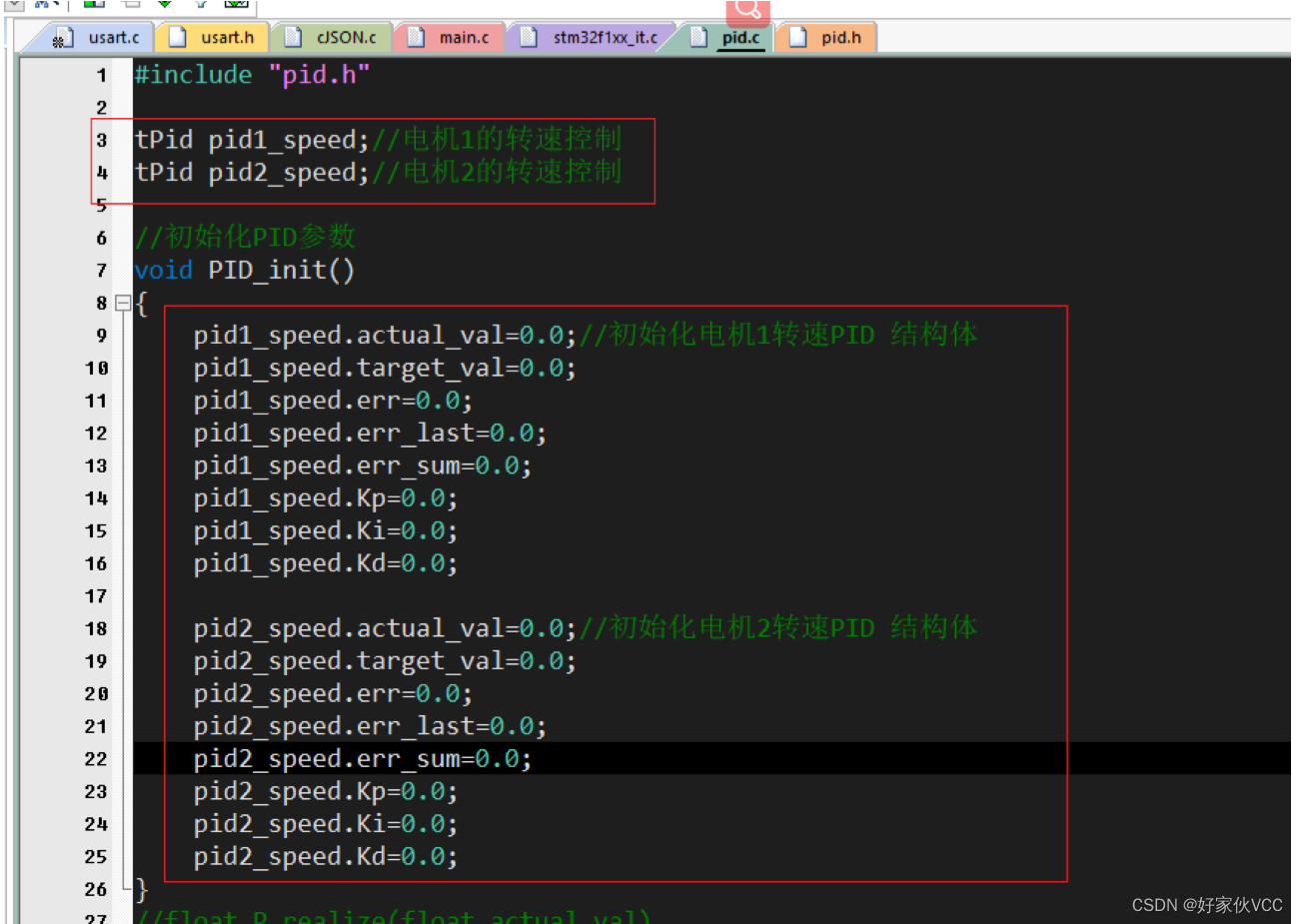
Task: Place cursor on tPid pid1_speed declaration
Action: pos(252,140)
